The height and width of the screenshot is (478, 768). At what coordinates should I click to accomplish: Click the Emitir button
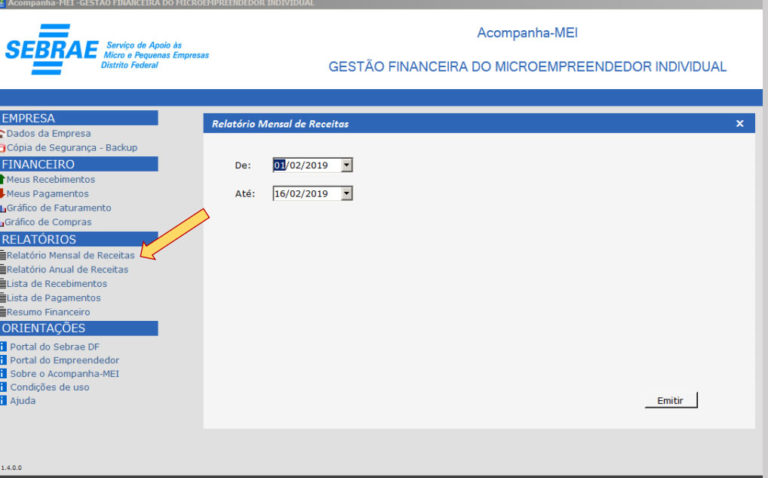pyautogui.click(x=671, y=400)
